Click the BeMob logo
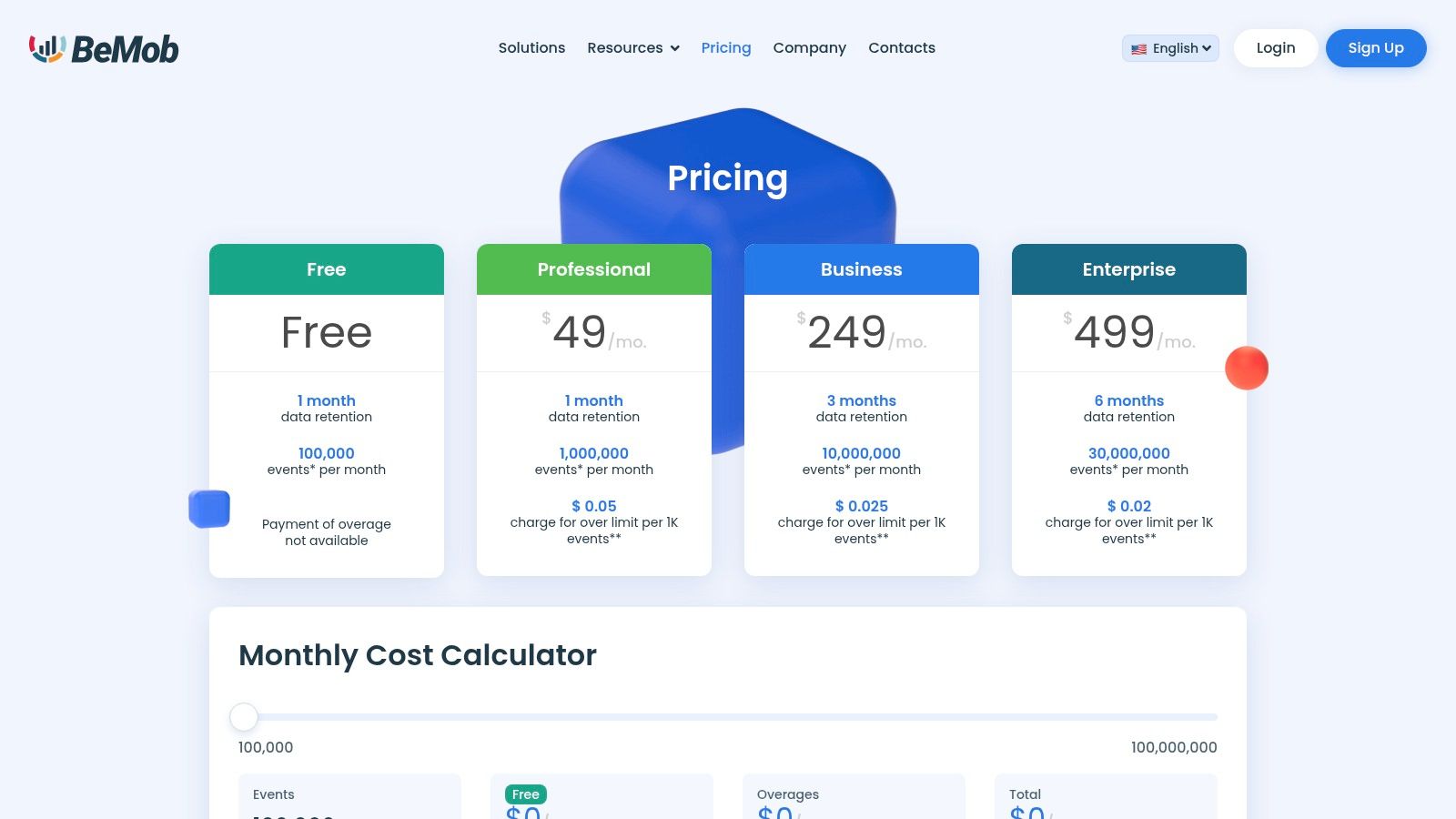Screen dimensions: 1456x819 tap(103, 50)
